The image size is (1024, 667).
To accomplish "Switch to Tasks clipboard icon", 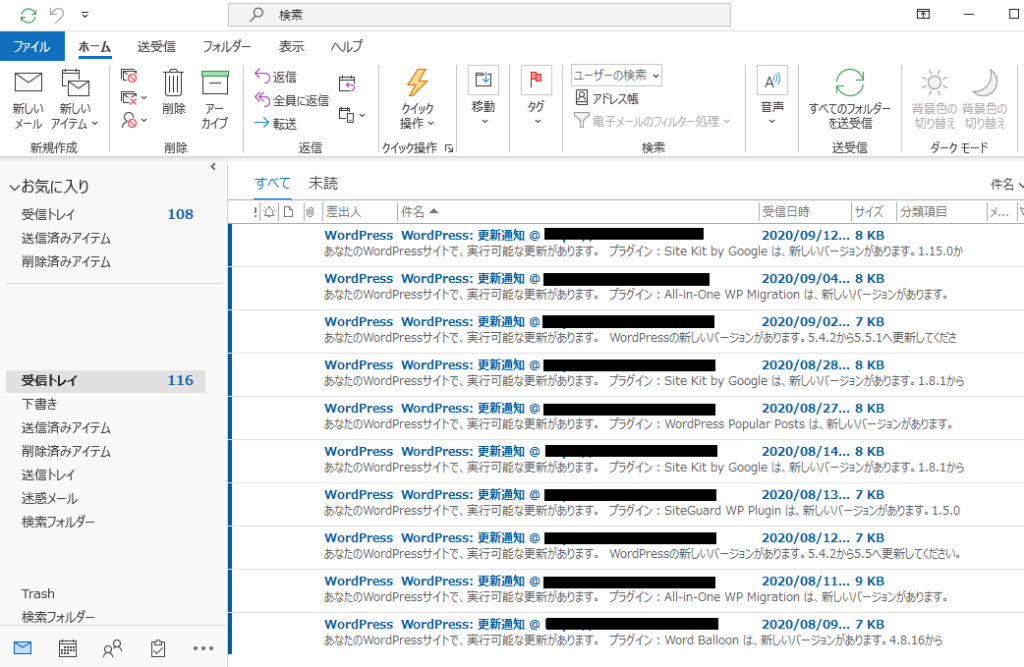I will tap(158, 648).
